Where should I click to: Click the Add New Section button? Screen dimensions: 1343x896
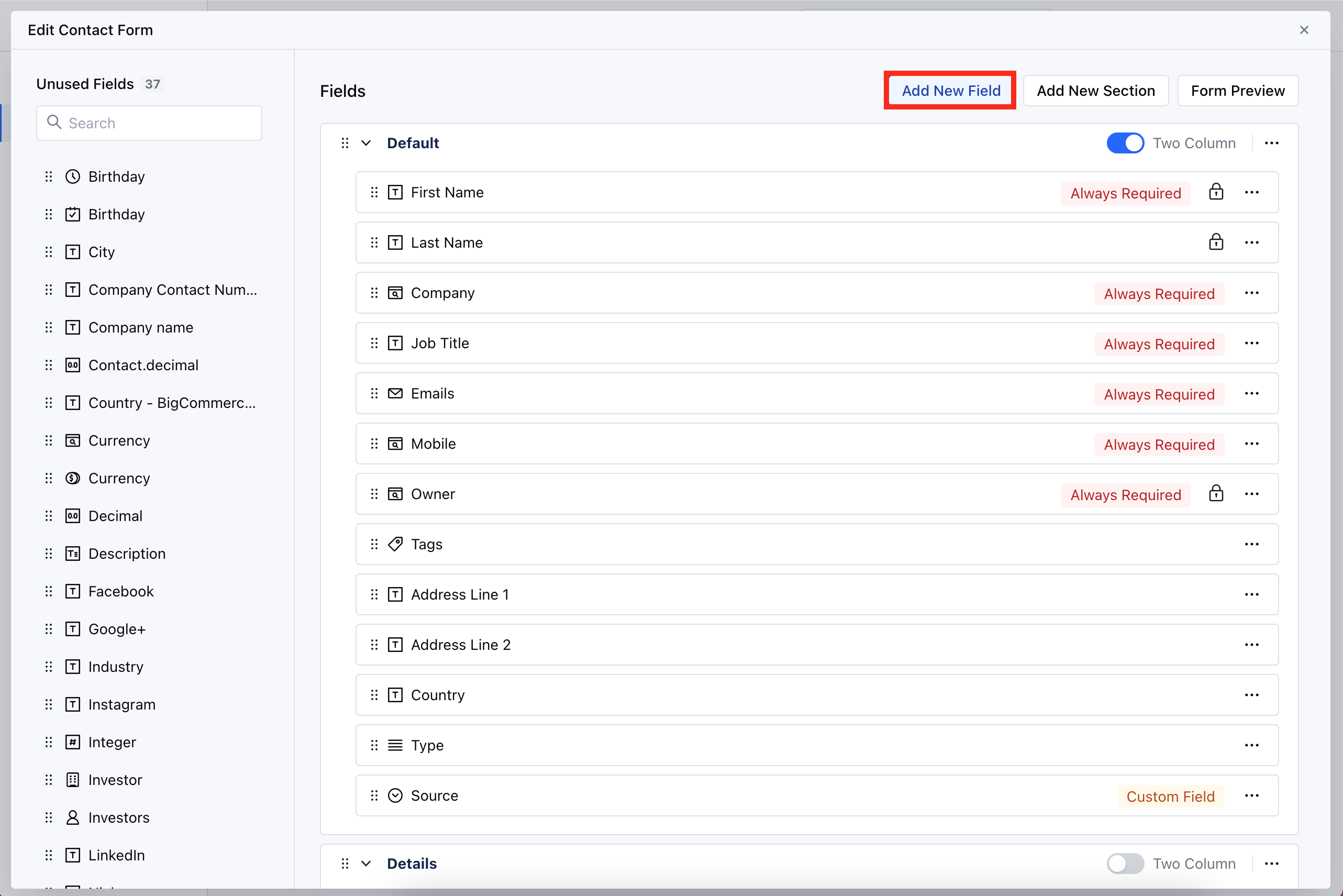click(1095, 91)
